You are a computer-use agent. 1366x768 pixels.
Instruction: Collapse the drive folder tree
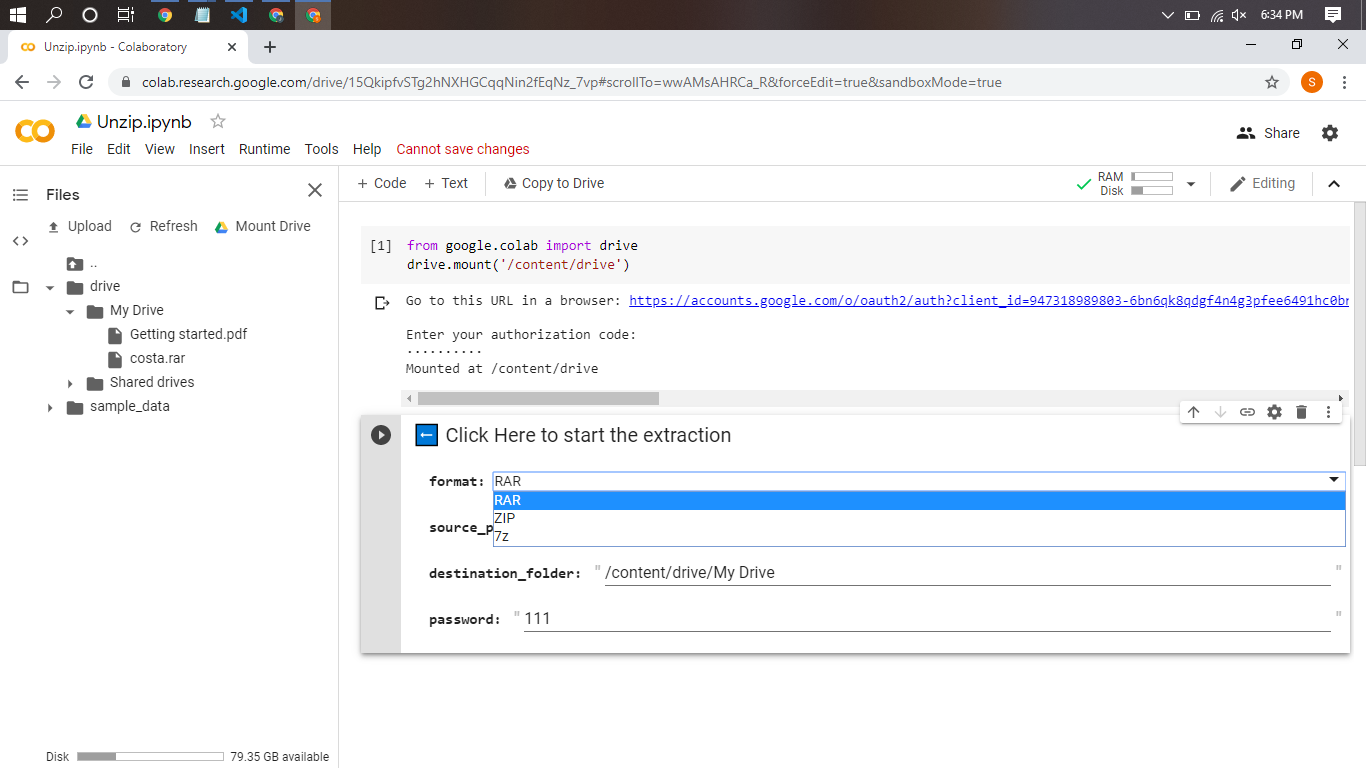(x=50, y=287)
